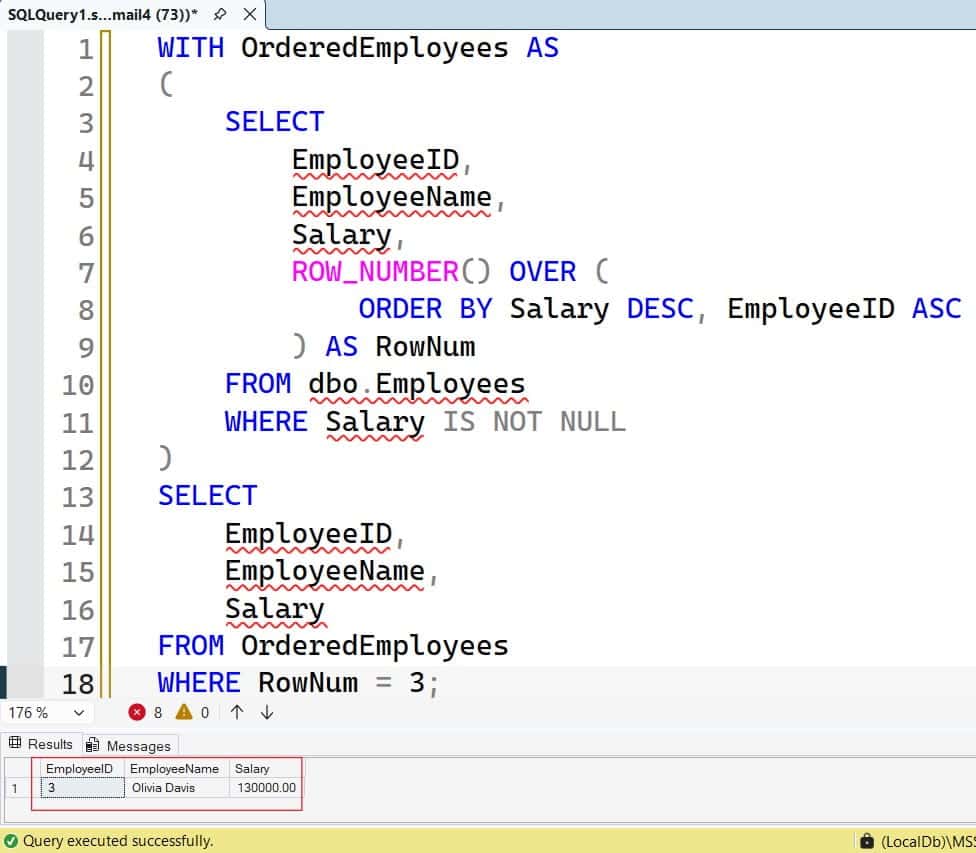Click the error count number 8
Viewport: 976px width, 853px height.
pyautogui.click(x=158, y=712)
